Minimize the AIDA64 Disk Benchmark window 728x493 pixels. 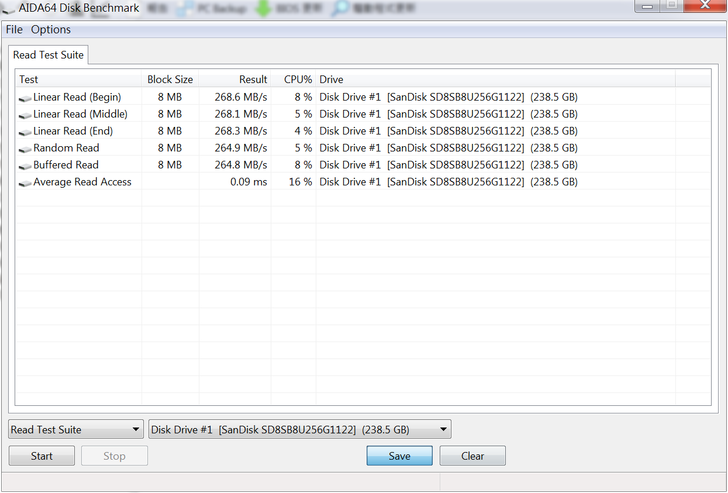coord(648,6)
